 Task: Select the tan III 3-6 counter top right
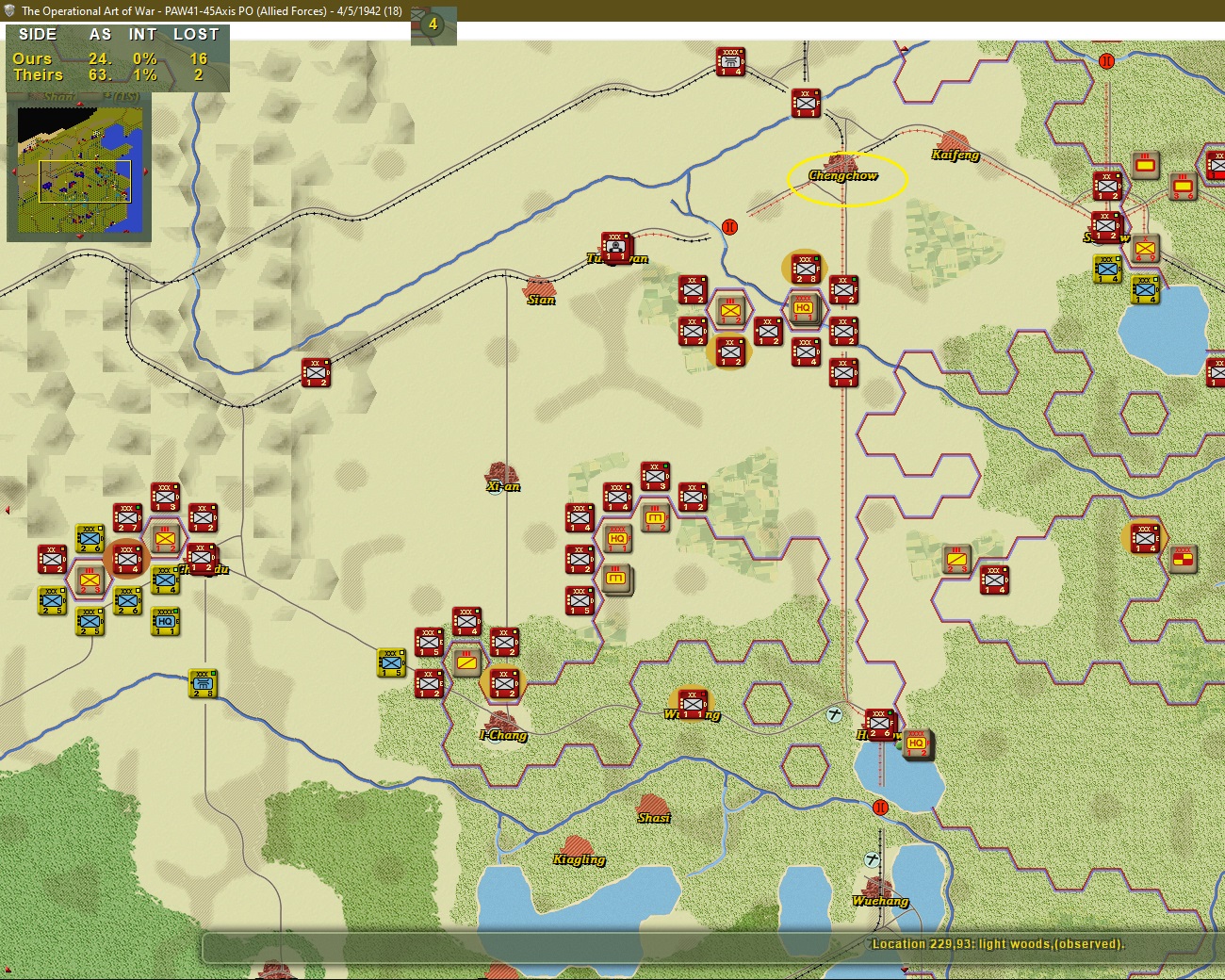click(1183, 186)
